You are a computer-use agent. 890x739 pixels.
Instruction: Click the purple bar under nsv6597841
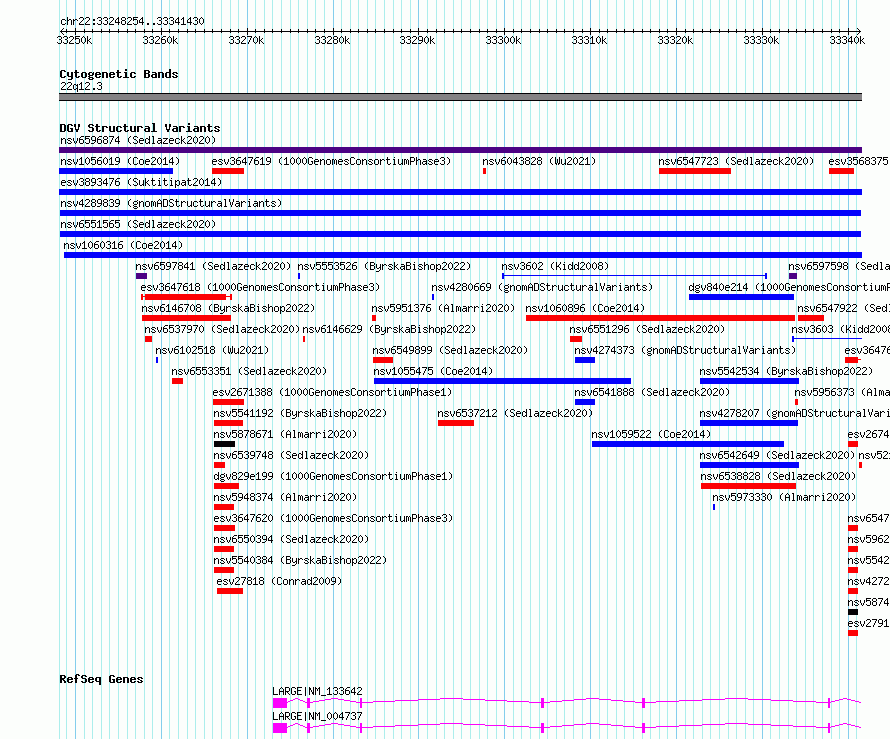point(141,276)
